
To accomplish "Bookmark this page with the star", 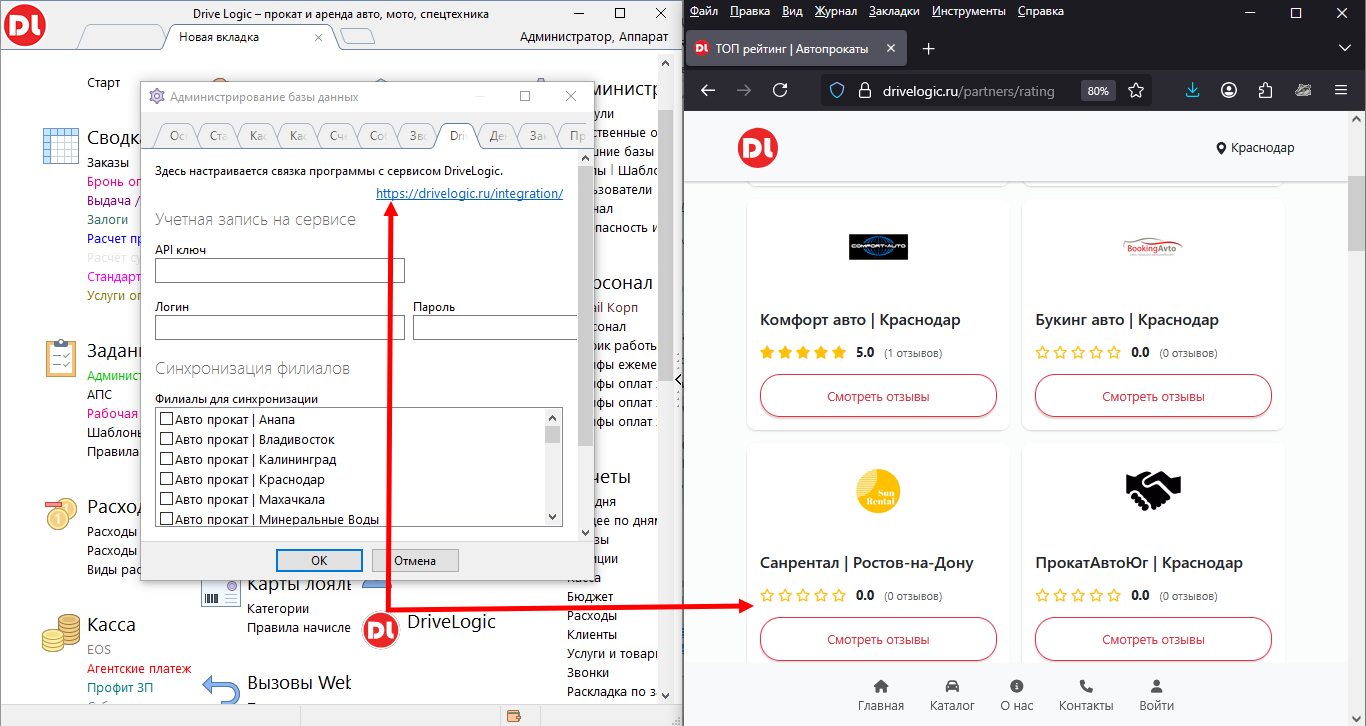I will click(1136, 90).
